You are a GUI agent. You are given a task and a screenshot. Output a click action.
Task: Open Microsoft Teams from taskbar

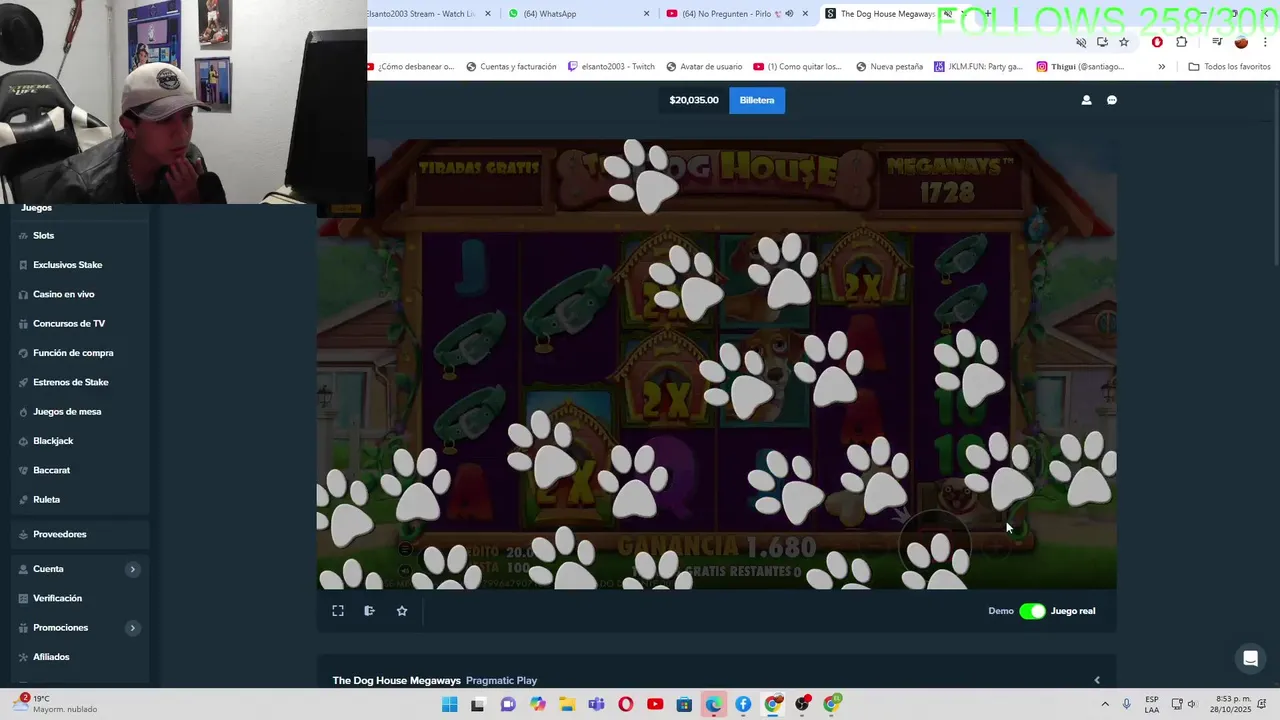[597, 705]
